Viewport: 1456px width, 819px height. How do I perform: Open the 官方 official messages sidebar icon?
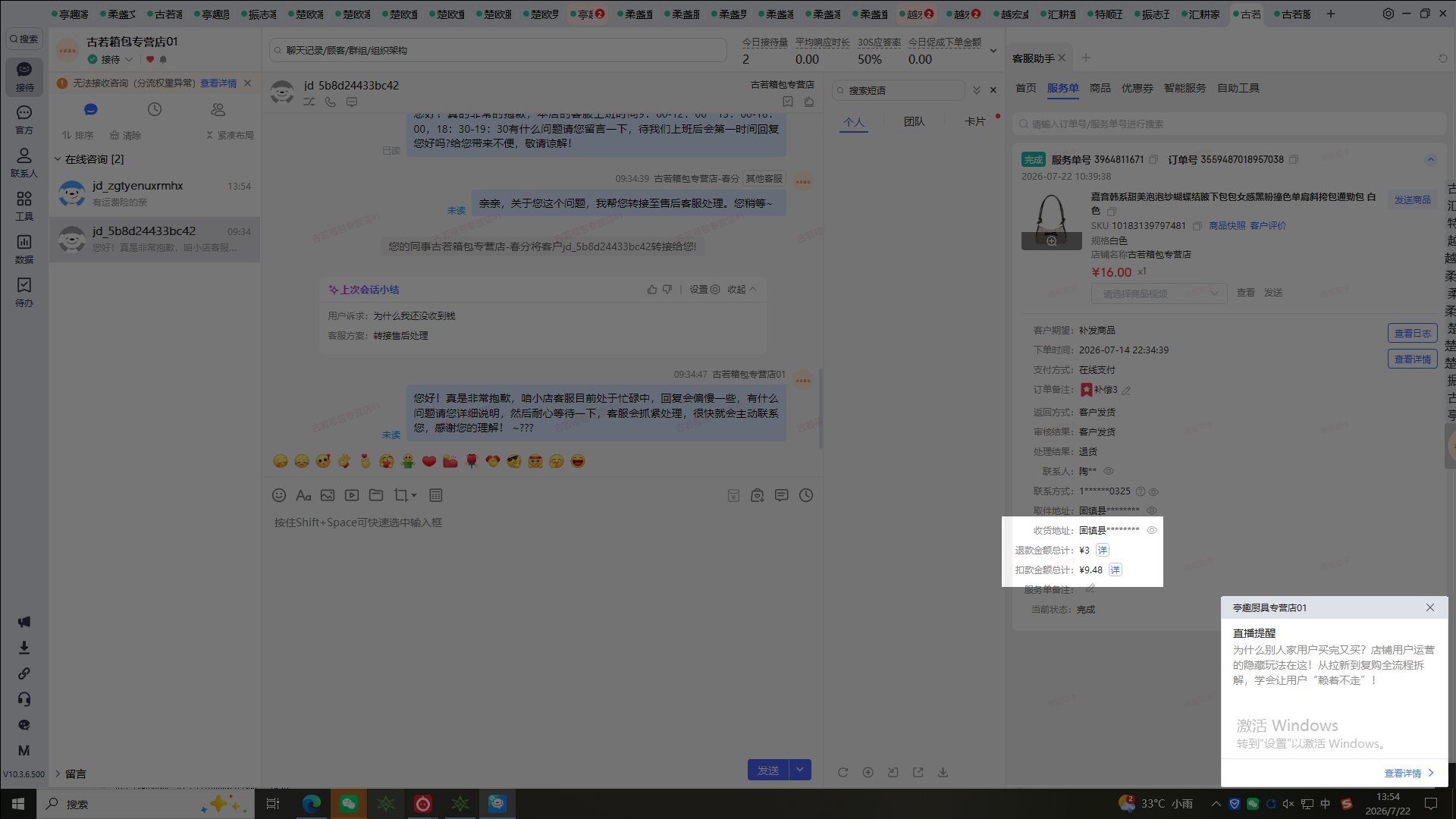tap(24, 119)
